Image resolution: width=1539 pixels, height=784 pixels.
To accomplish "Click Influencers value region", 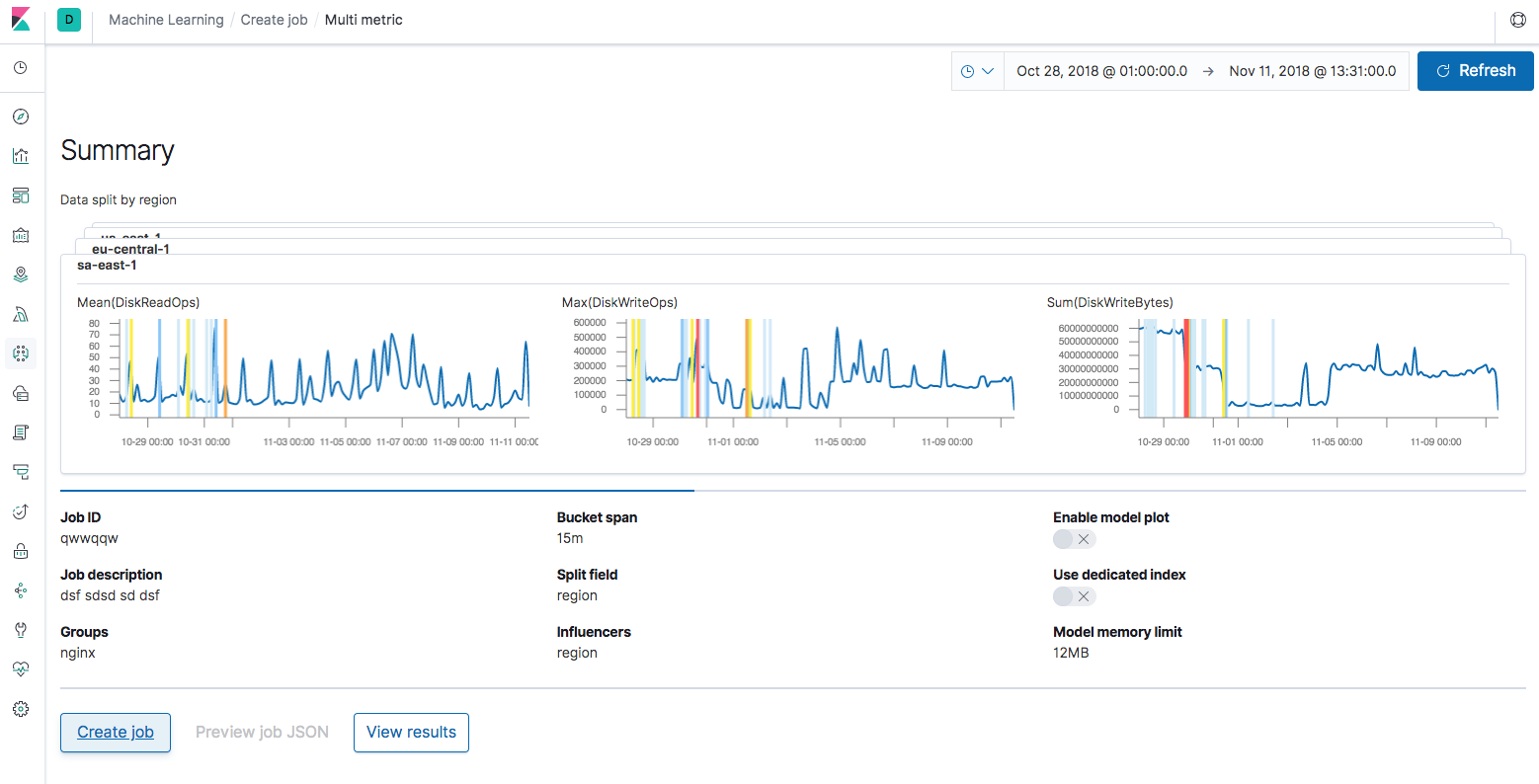I will [577, 654].
